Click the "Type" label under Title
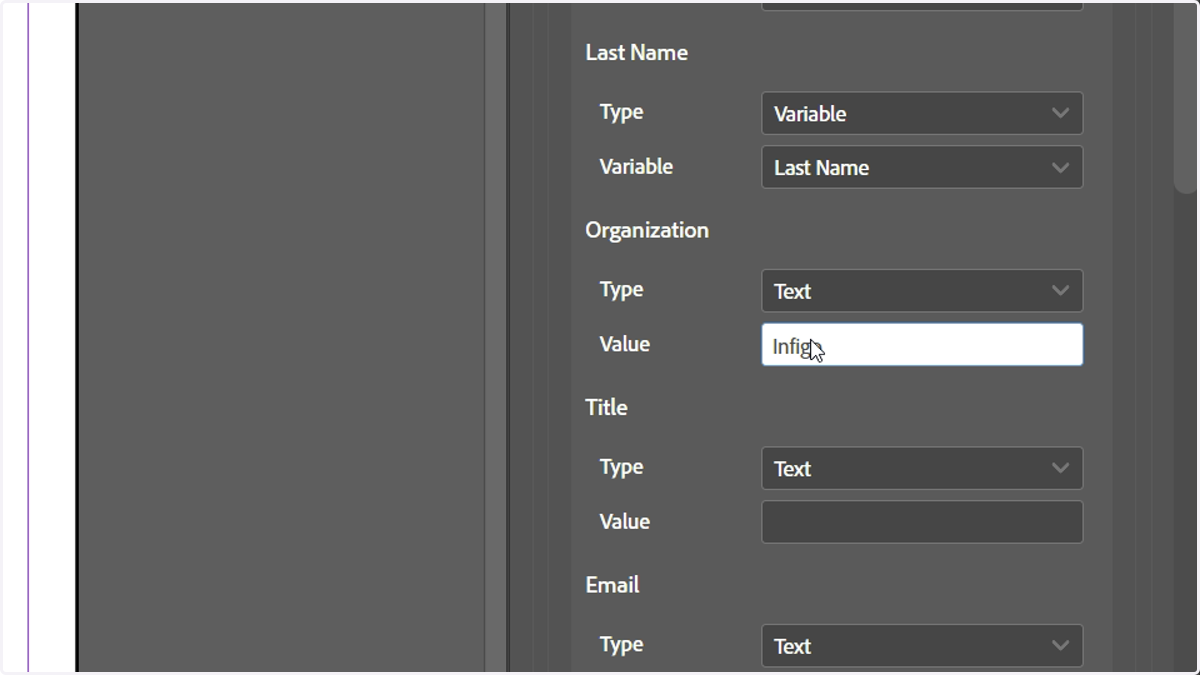Image resolution: width=1200 pixels, height=675 pixels. coord(621,467)
